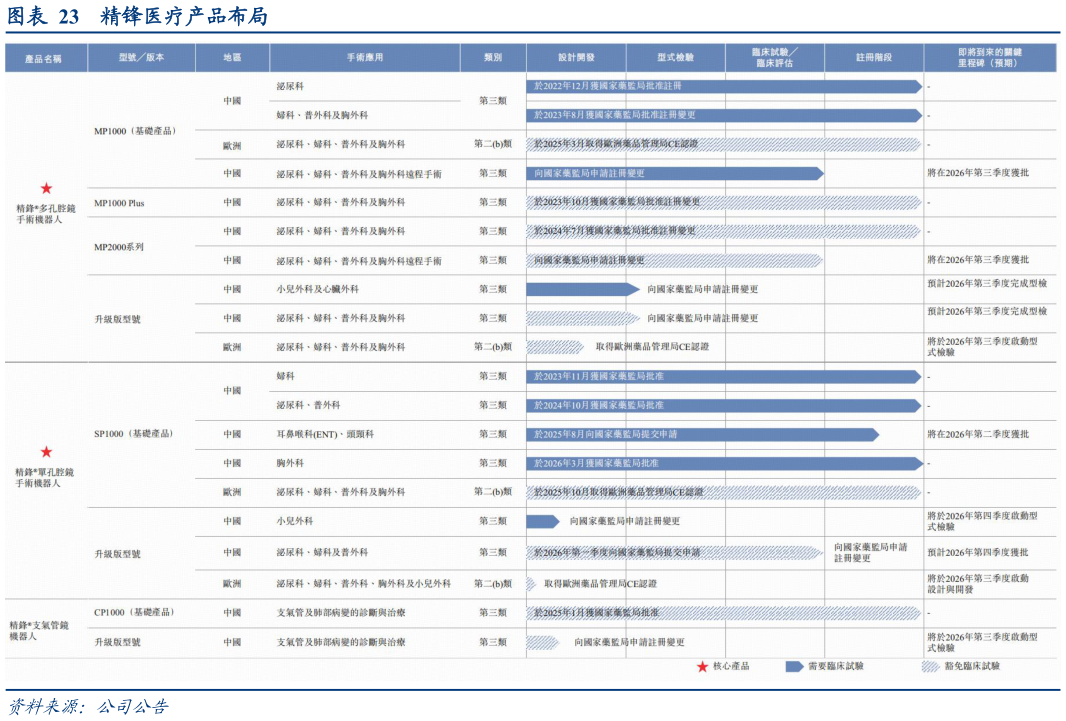Click the red star above 精鋒多孔腔鏡手術機器人
The height and width of the screenshot is (721, 1066).
[x=46, y=188]
